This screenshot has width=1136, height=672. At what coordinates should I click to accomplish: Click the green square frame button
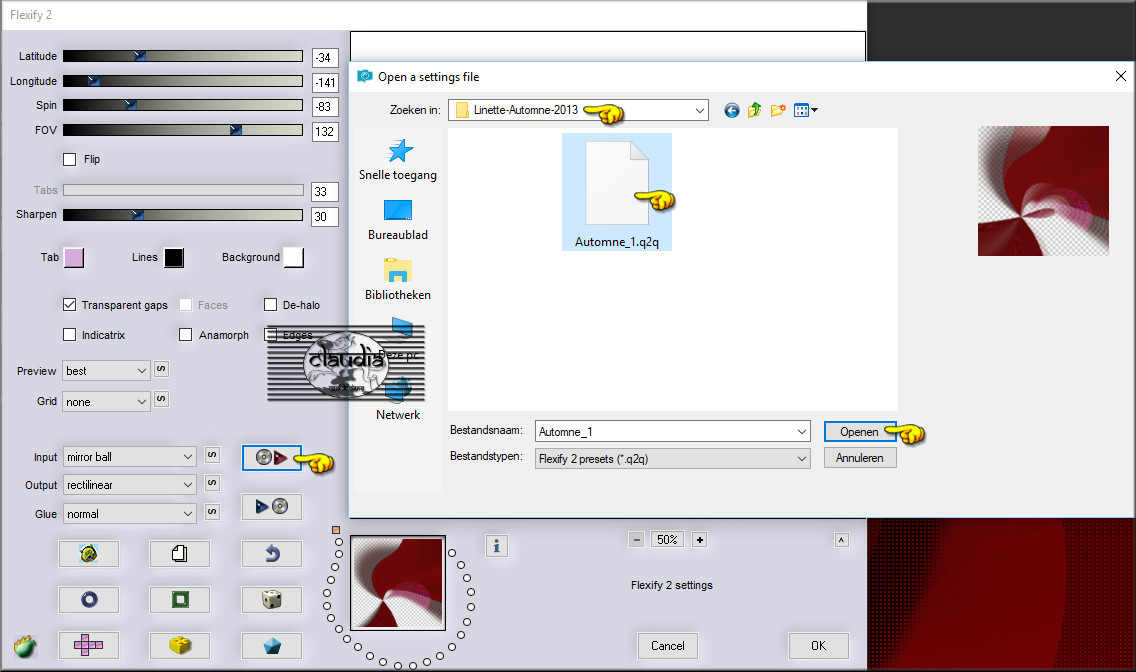(180, 600)
